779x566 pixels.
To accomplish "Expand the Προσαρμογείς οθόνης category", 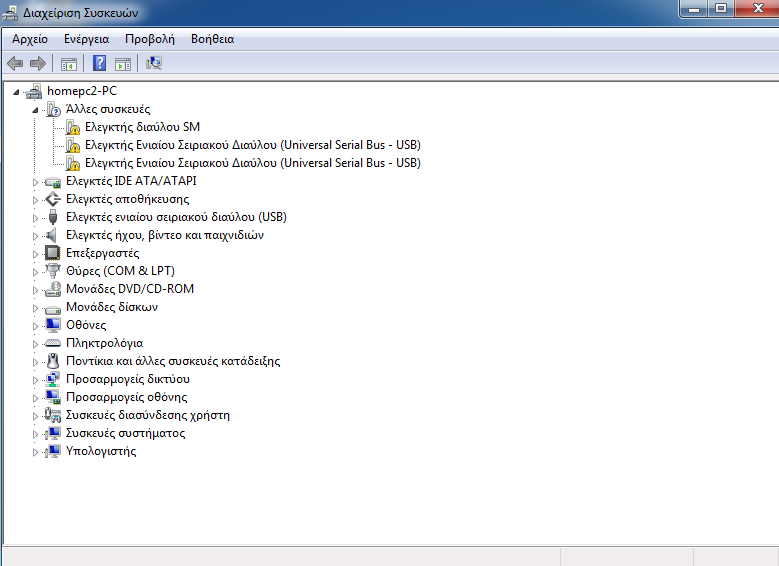I will click(x=35, y=398).
